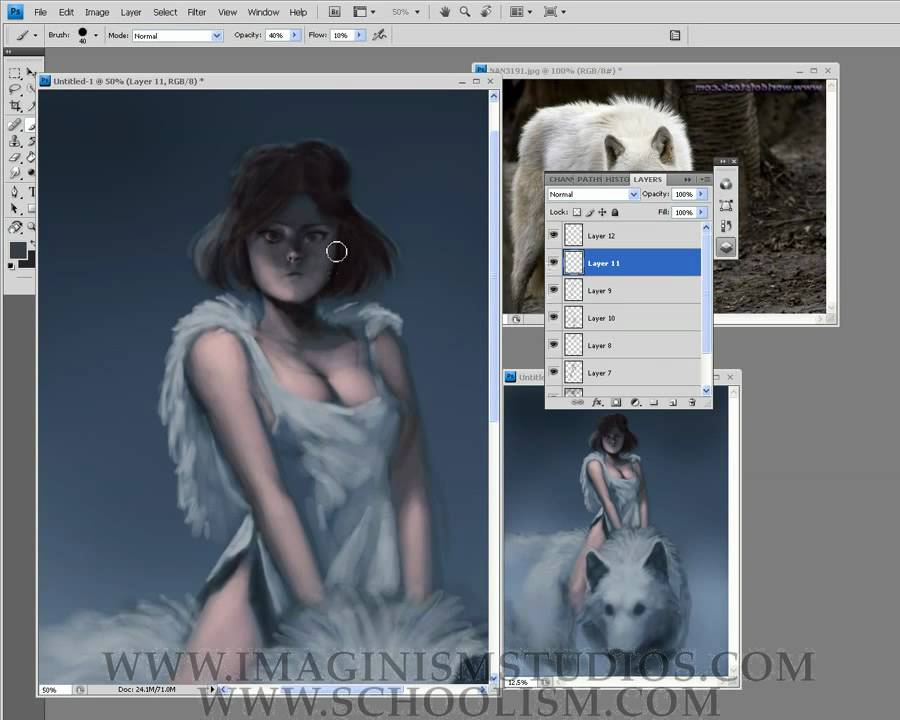The height and width of the screenshot is (720, 900).
Task: Toggle lock all padlock icon
Action: point(615,212)
